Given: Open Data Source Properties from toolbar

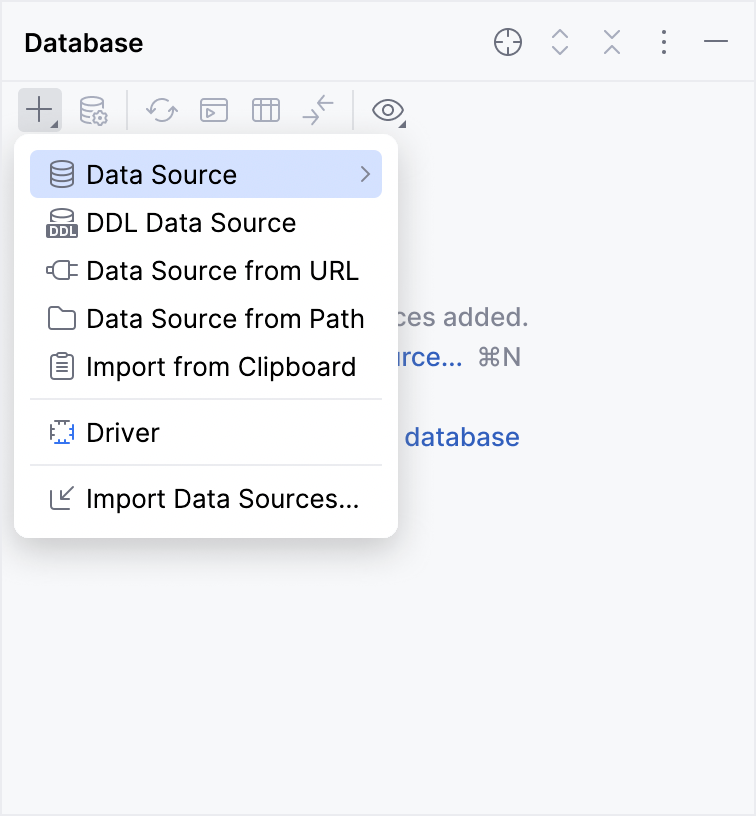Looking at the screenshot, I should coord(93,110).
